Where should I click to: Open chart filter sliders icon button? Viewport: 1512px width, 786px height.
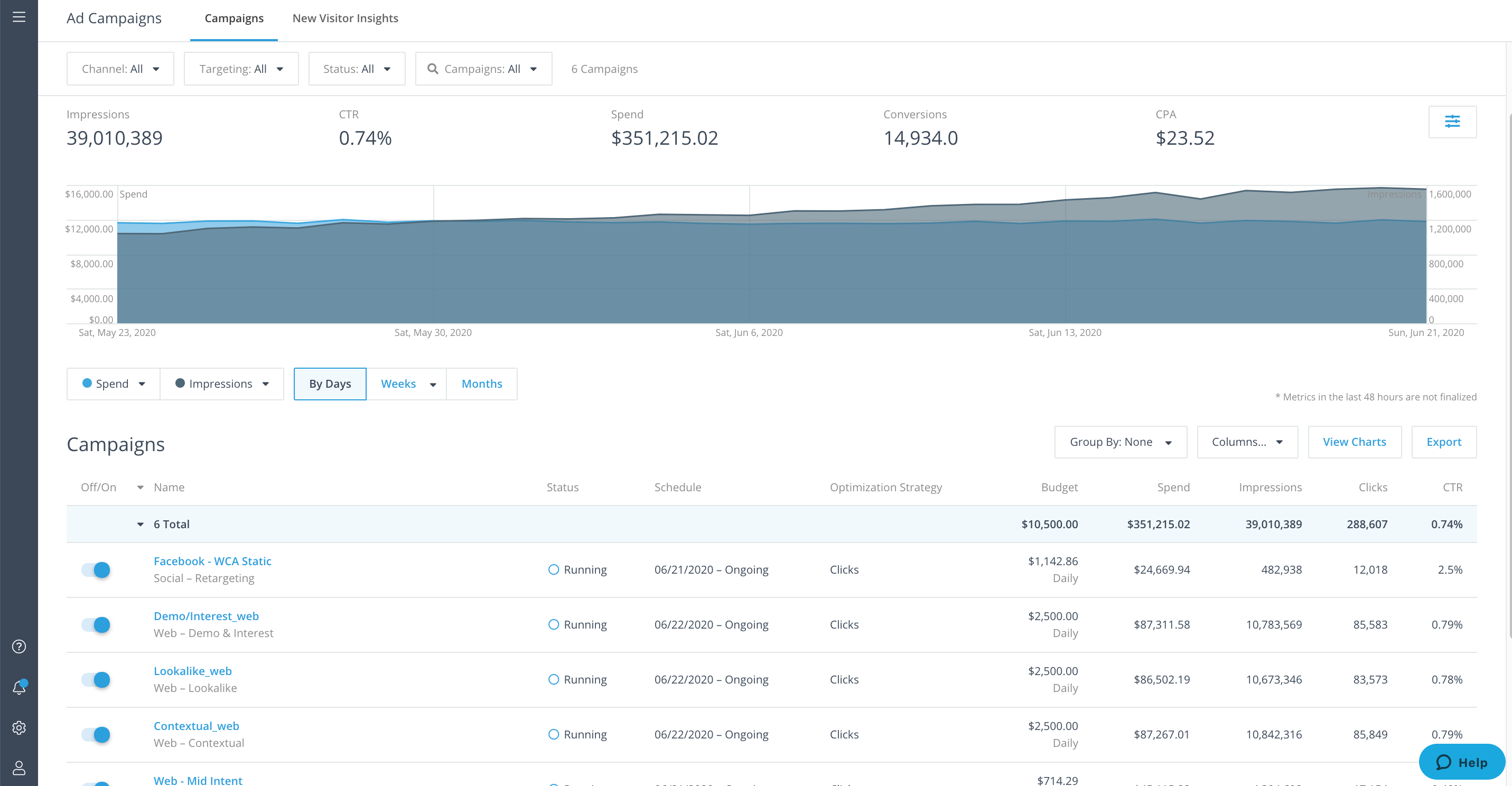point(1452,121)
